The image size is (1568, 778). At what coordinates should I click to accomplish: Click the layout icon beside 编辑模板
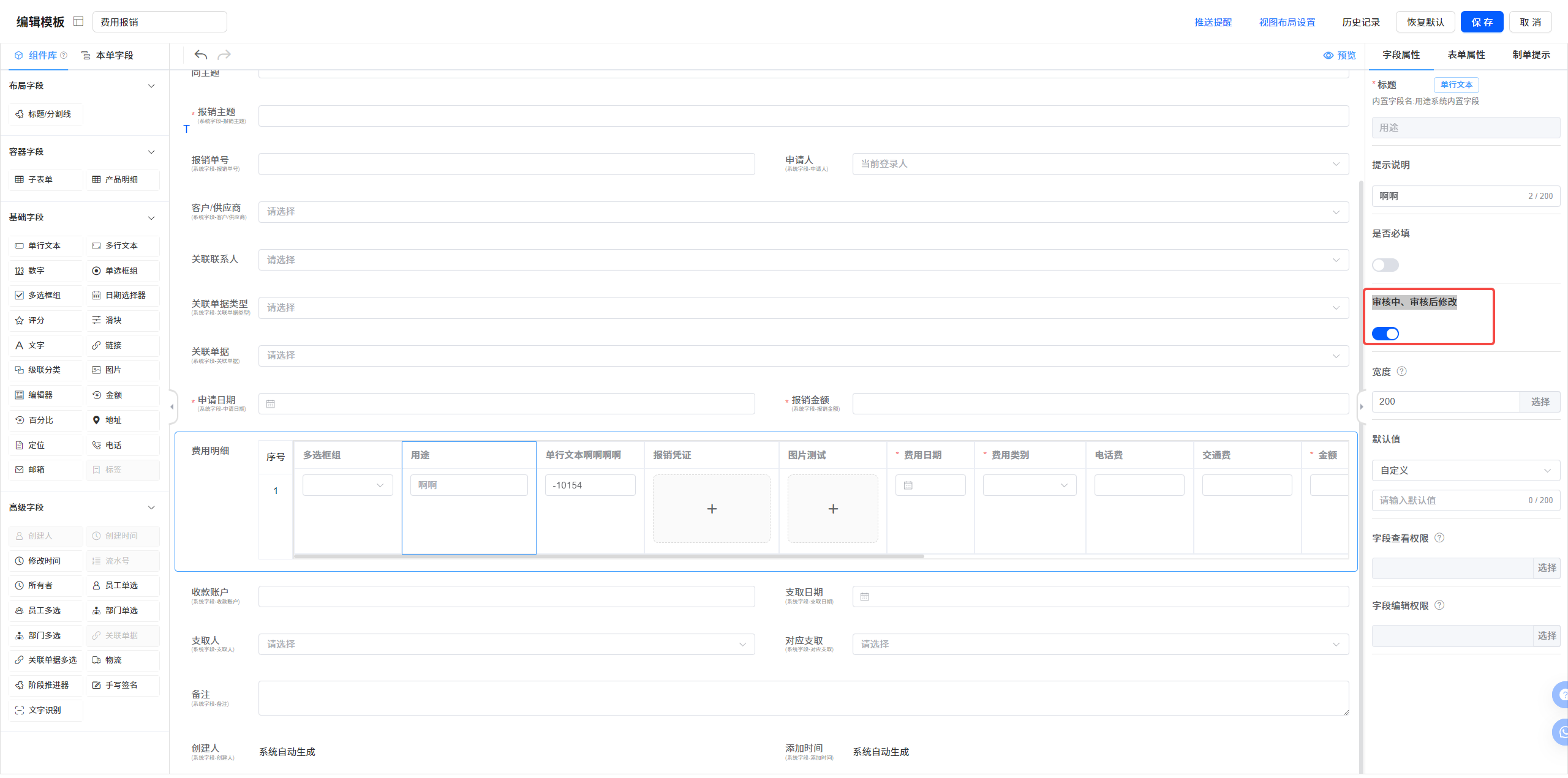click(x=78, y=21)
